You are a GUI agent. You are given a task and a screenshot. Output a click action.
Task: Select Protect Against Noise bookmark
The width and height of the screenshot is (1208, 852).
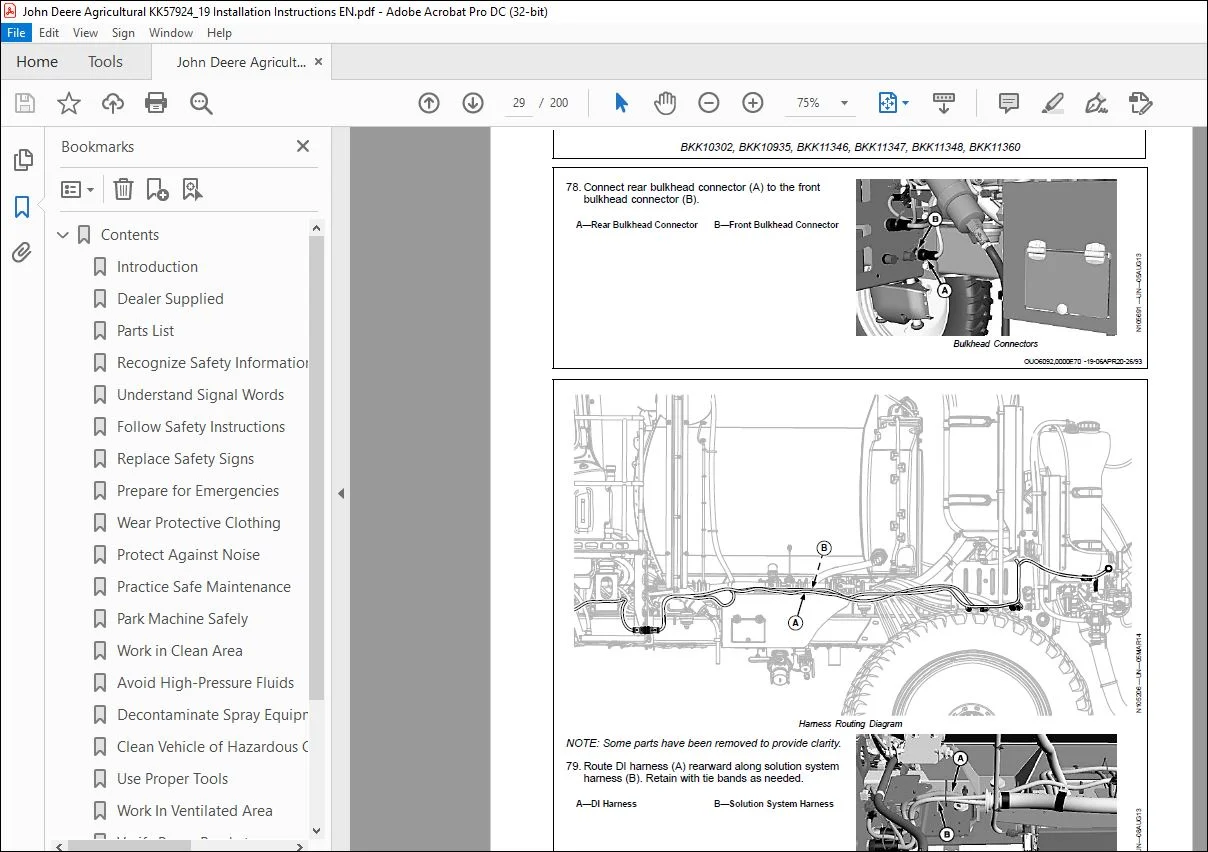coord(188,555)
